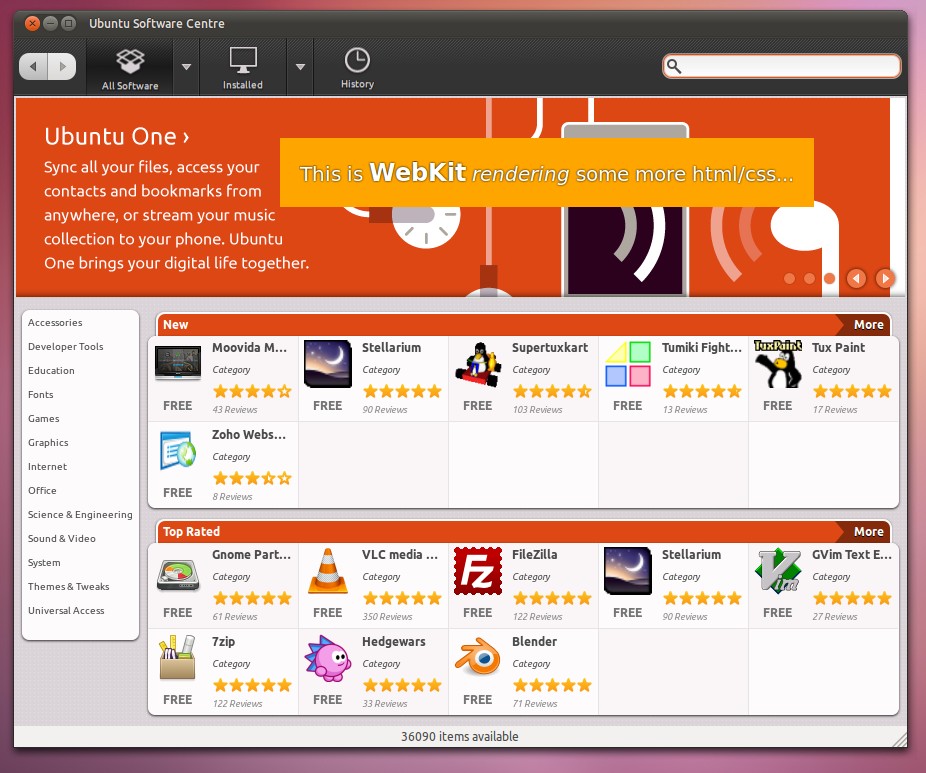Open Stellarium from the New section
The height and width of the screenshot is (773, 926).
click(327, 363)
